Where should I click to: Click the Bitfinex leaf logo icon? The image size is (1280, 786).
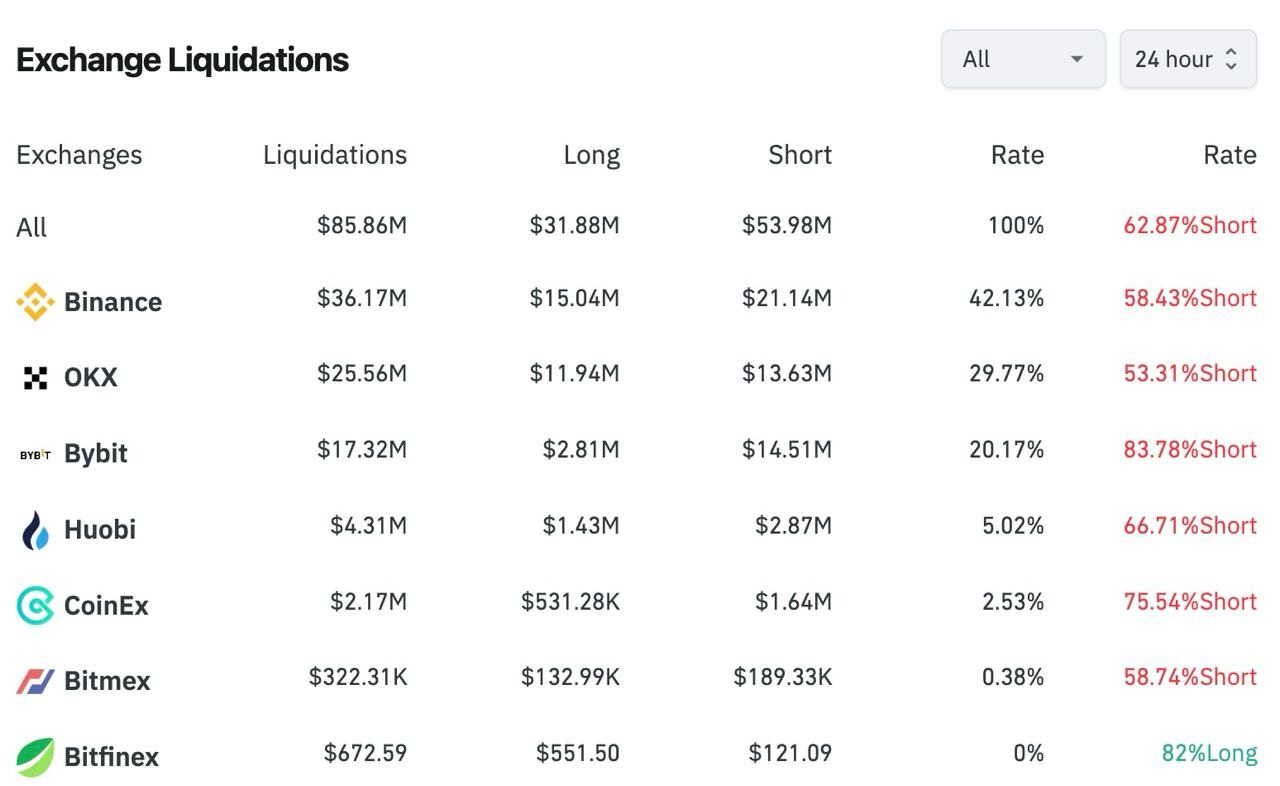click(35, 757)
